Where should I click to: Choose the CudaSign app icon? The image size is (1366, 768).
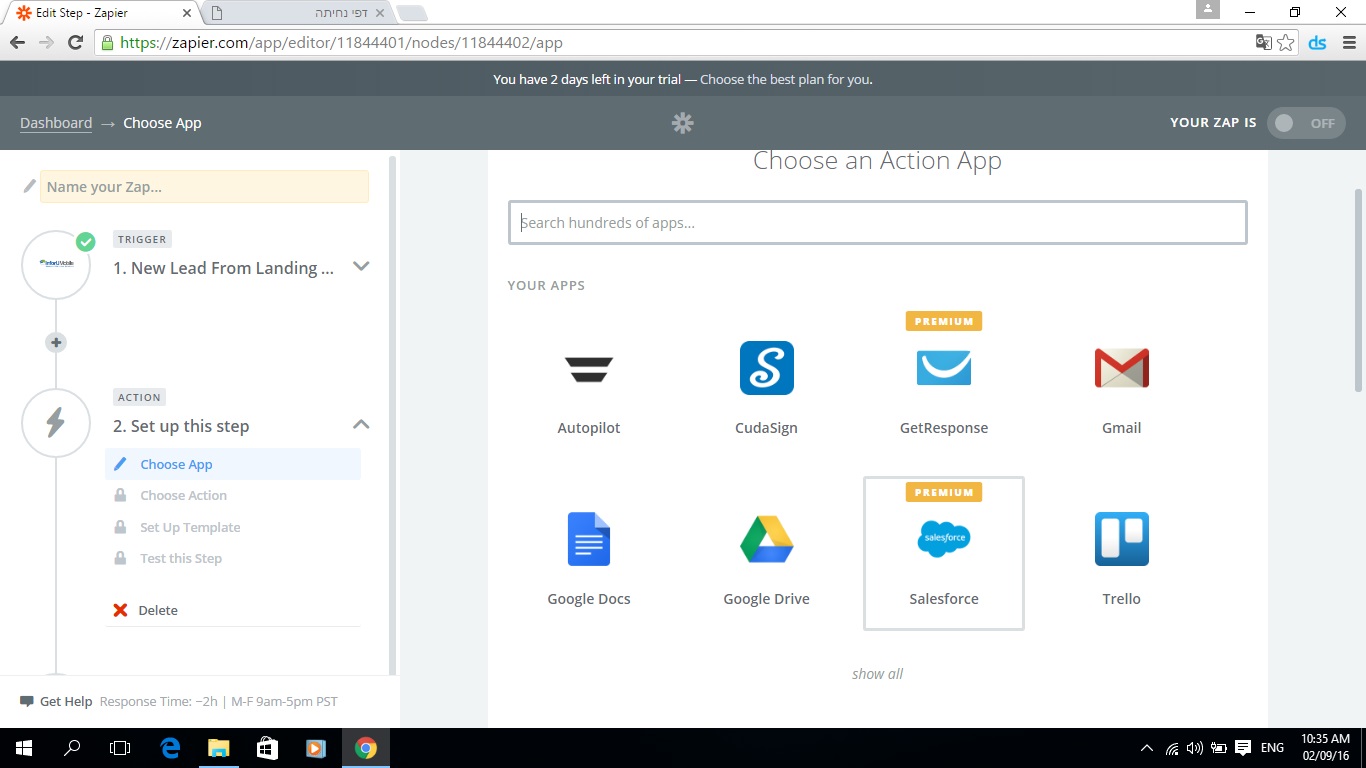pos(766,368)
